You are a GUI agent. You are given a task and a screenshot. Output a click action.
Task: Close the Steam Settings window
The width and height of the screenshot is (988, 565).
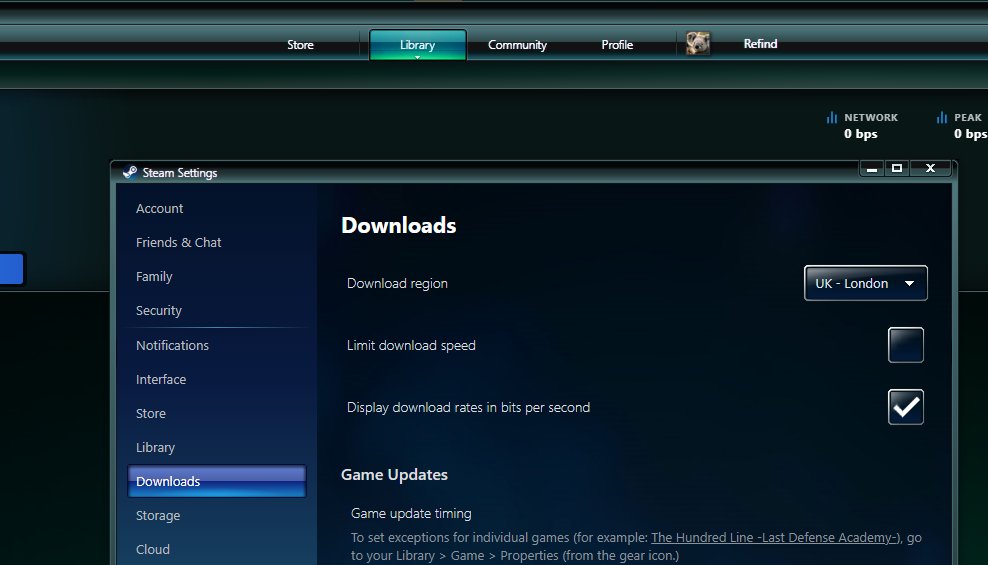pyautogui.click(x=930, y=168)
